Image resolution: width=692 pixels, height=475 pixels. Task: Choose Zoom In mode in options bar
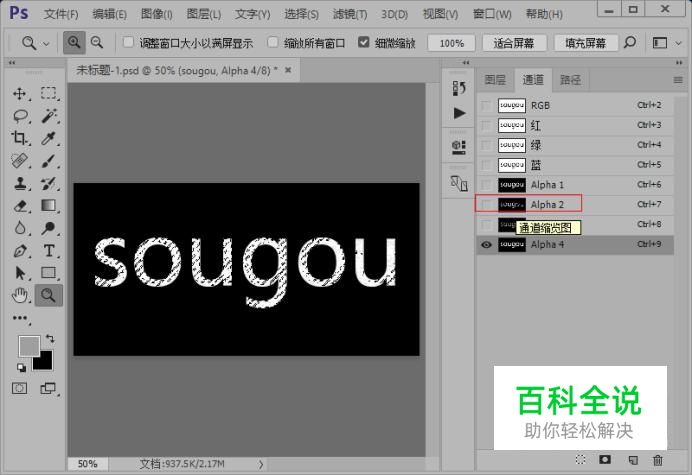[74, 43]
